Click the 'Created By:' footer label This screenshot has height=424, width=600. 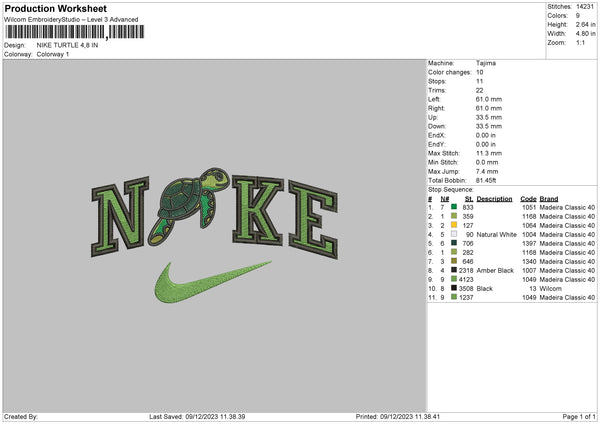pyautogui.click(x=21, y=416)
